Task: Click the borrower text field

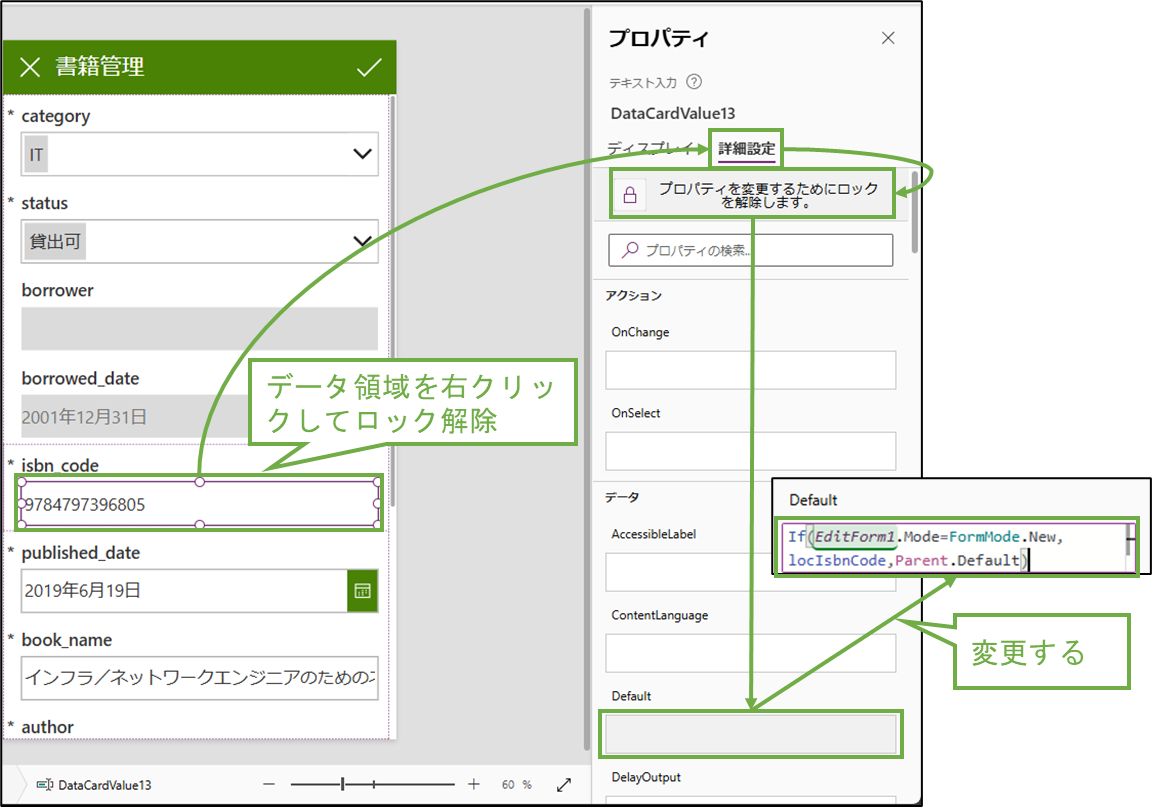Action: click(x=200, y=329)
